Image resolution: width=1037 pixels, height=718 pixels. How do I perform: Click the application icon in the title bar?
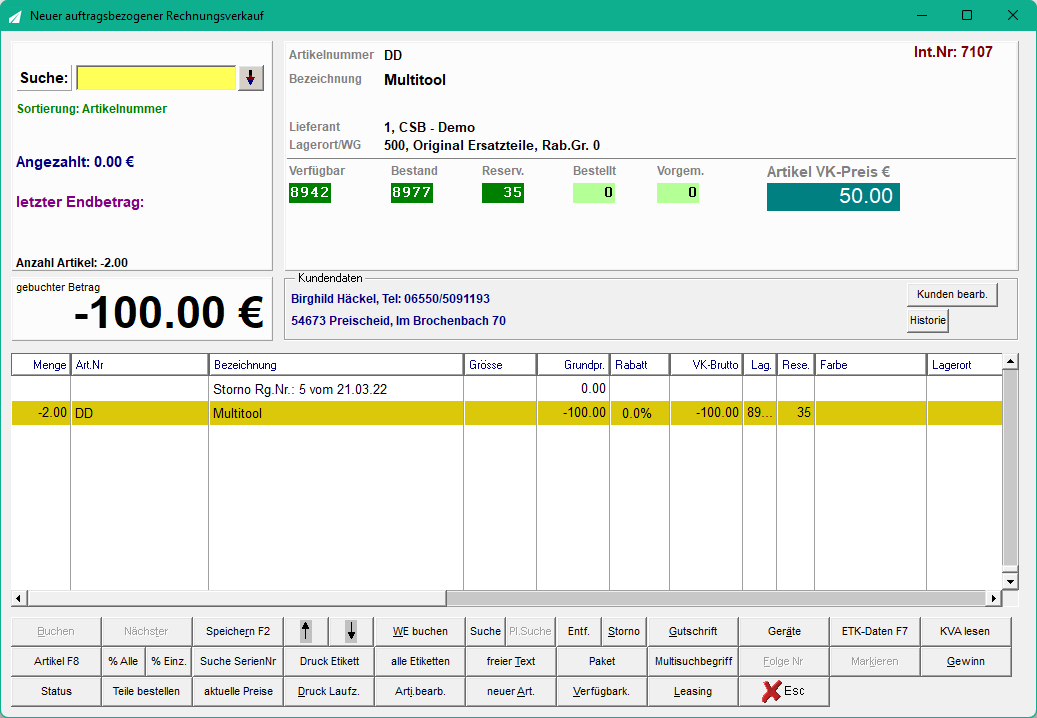click(15, 16)
